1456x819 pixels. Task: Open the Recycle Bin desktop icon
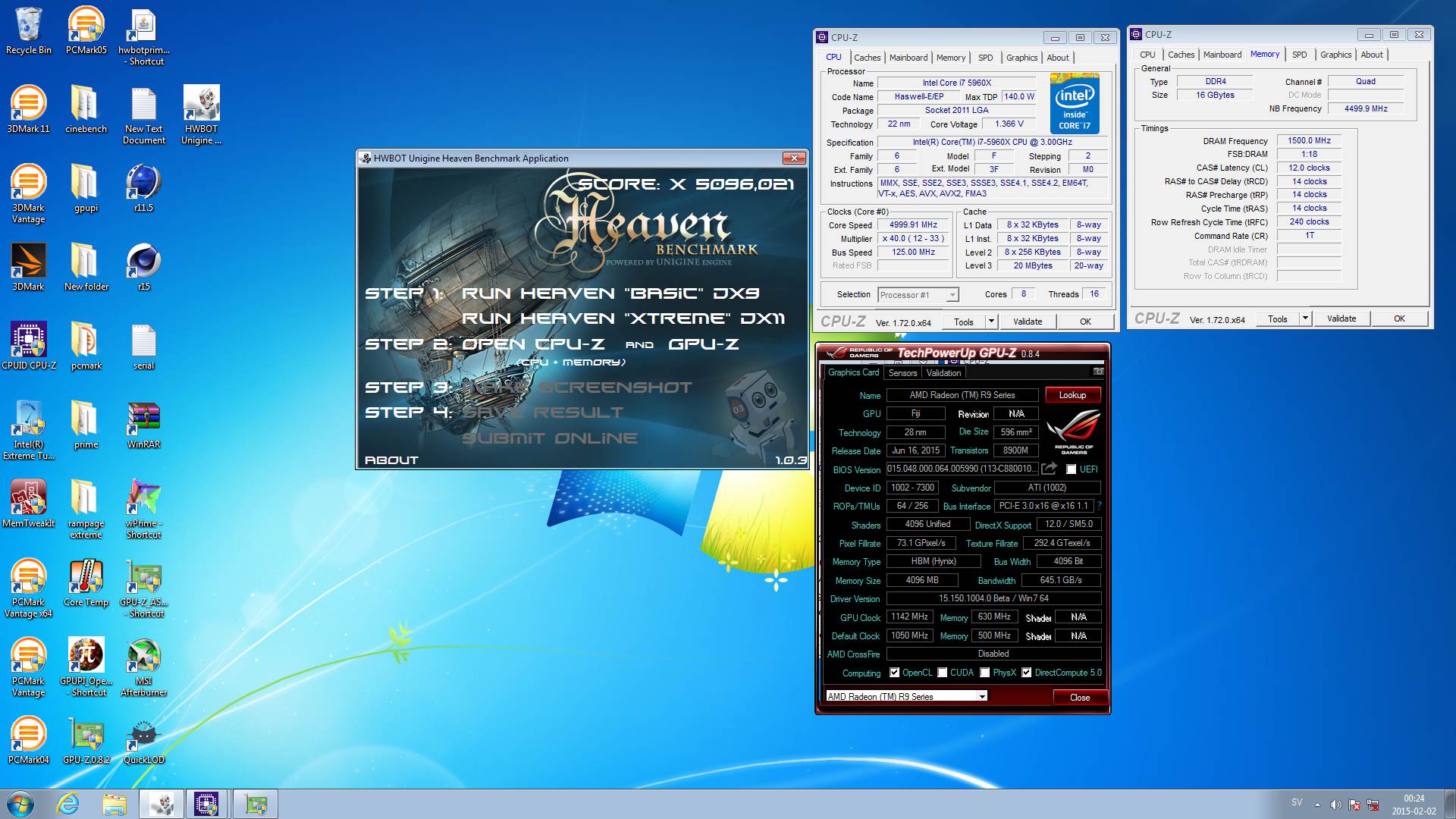coord(28,30)
